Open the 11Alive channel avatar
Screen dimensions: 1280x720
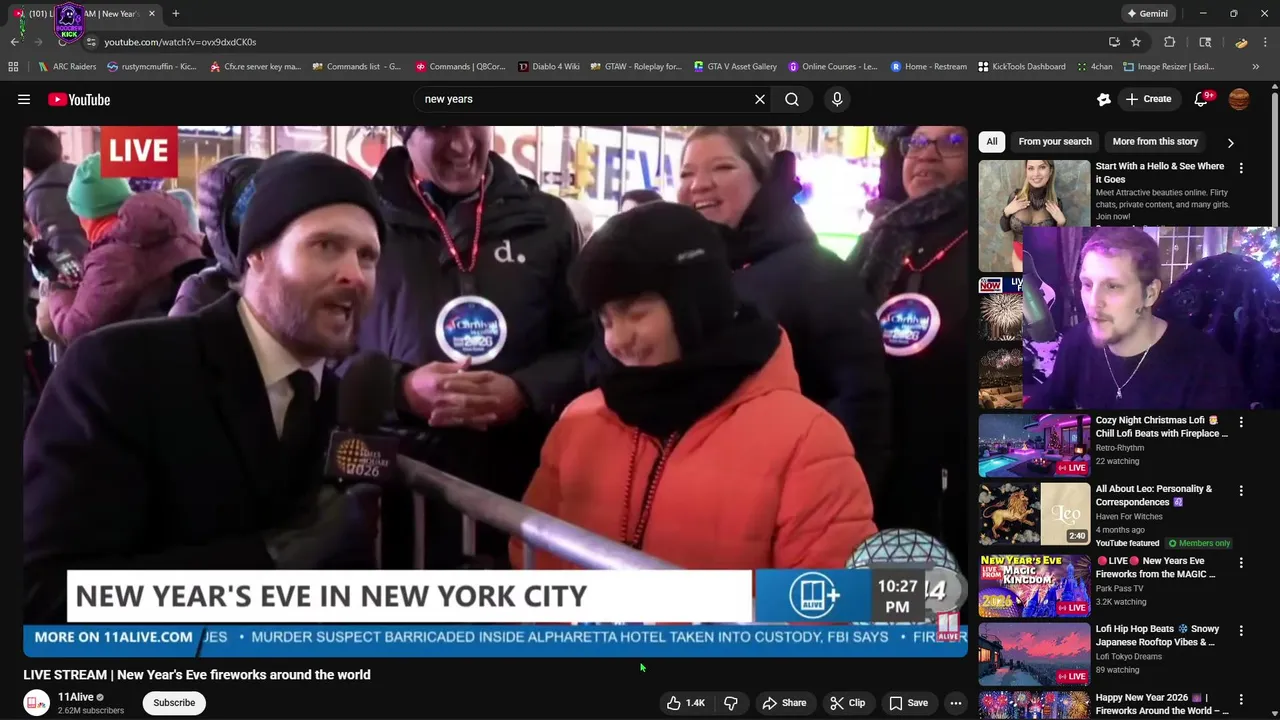(37, 703)
